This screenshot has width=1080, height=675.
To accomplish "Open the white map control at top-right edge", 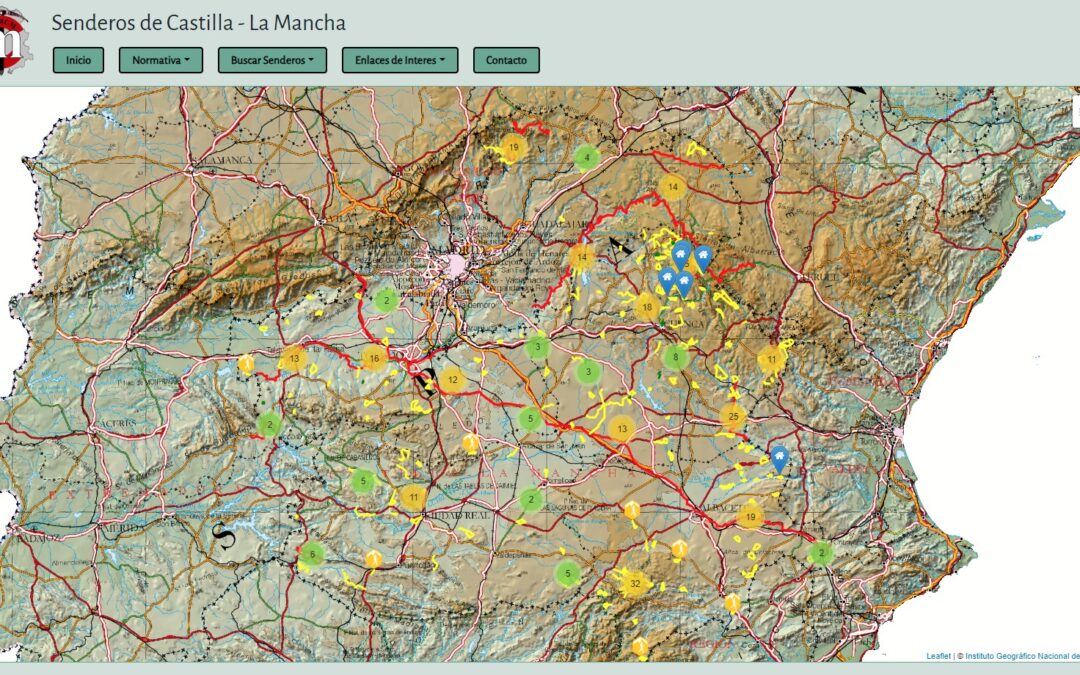I will (x=1075, y=110).
